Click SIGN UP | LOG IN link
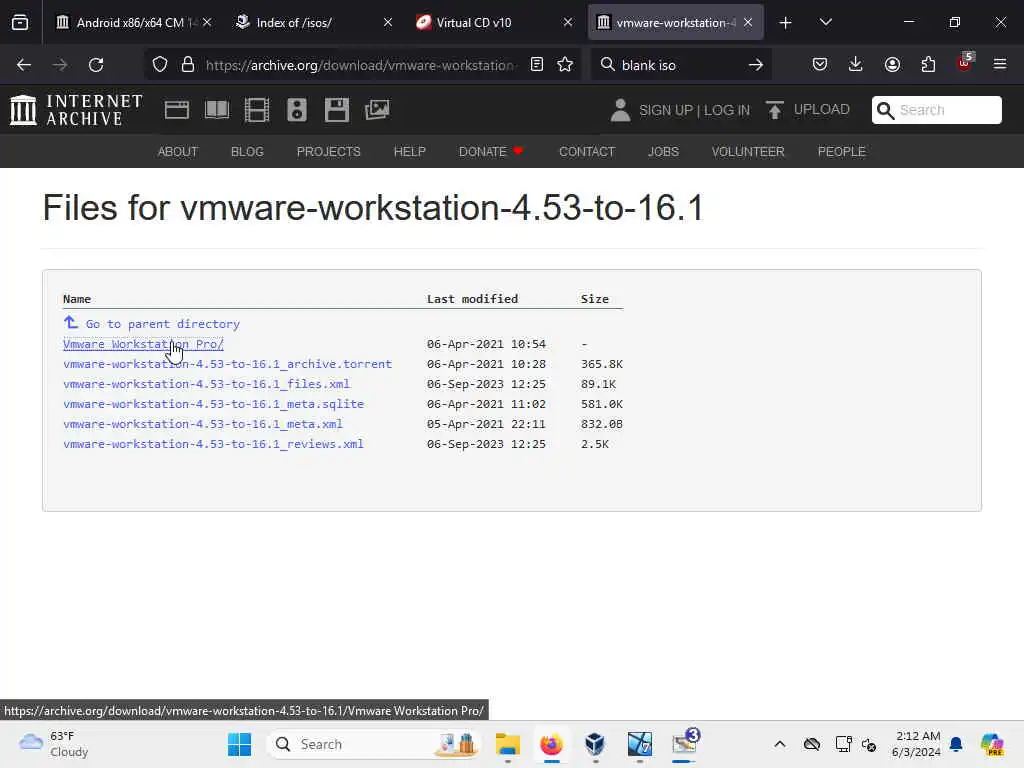Screen dimensions: 1024x768 [x=694, y=110]
